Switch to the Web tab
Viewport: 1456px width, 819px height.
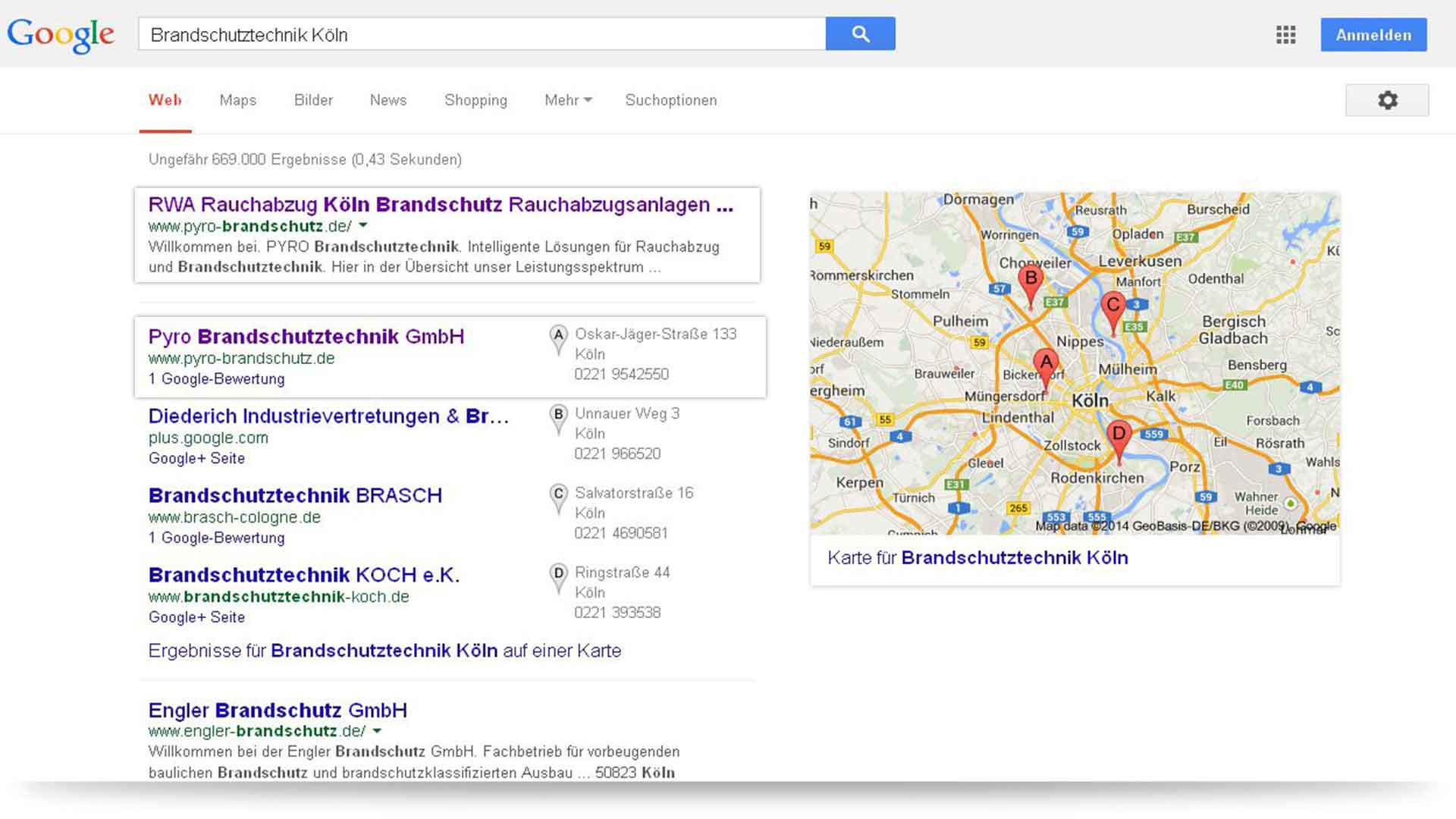(x=165, y=100)
